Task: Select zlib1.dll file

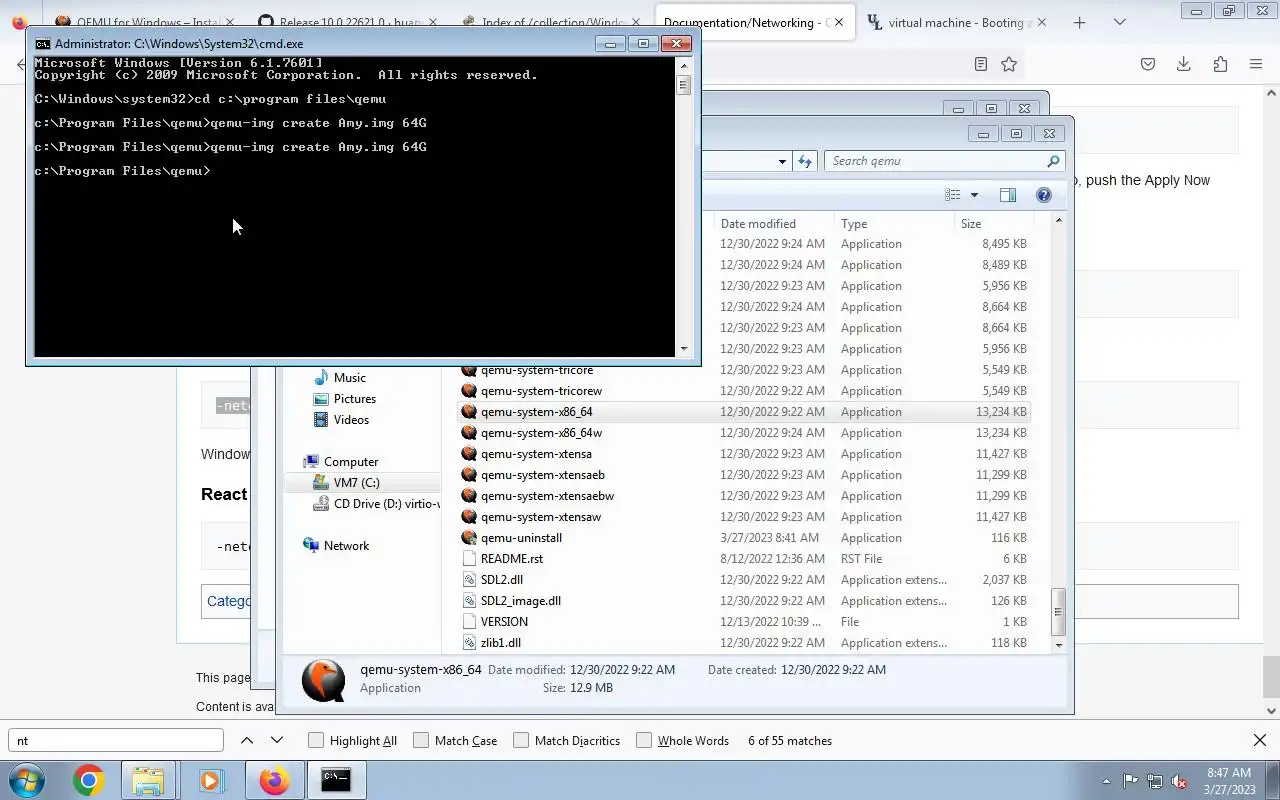Action: (x=500, y=643)
